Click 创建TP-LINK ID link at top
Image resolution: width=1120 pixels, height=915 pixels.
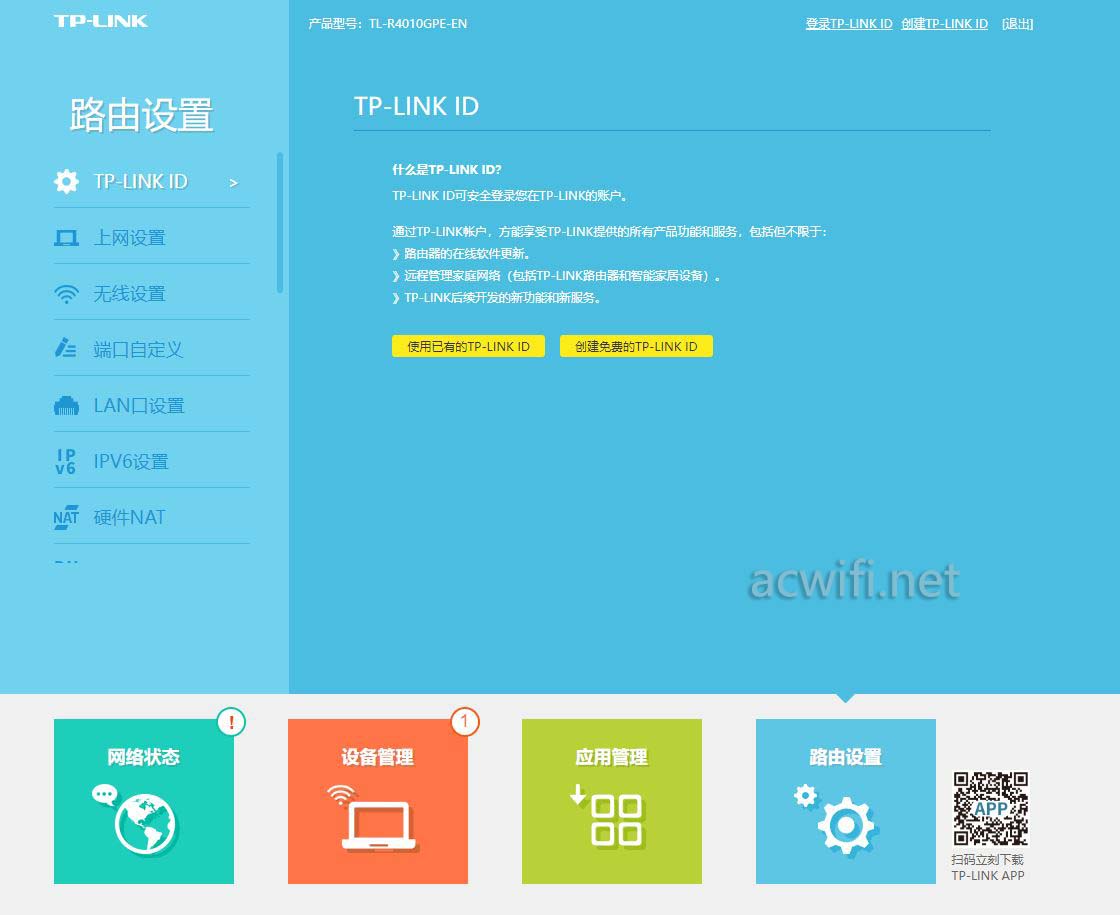[x=944, y=24]
